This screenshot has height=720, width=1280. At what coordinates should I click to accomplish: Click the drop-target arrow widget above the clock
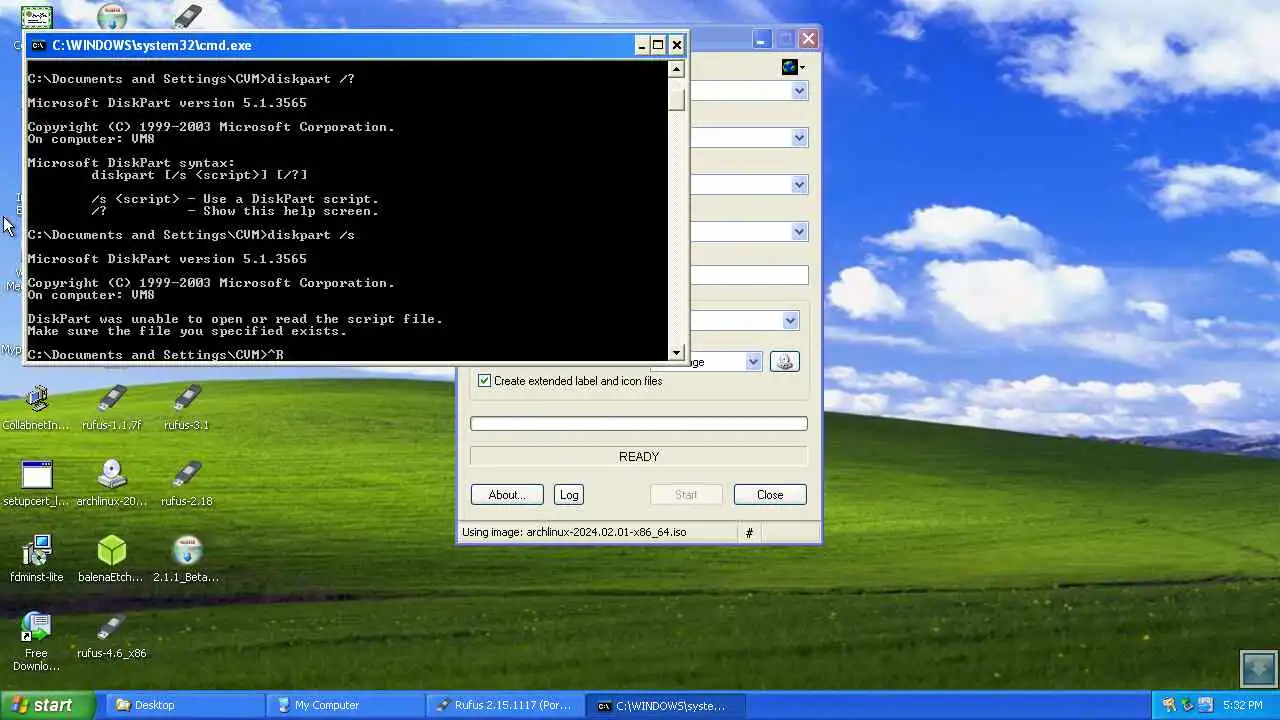click(1259, 669)
